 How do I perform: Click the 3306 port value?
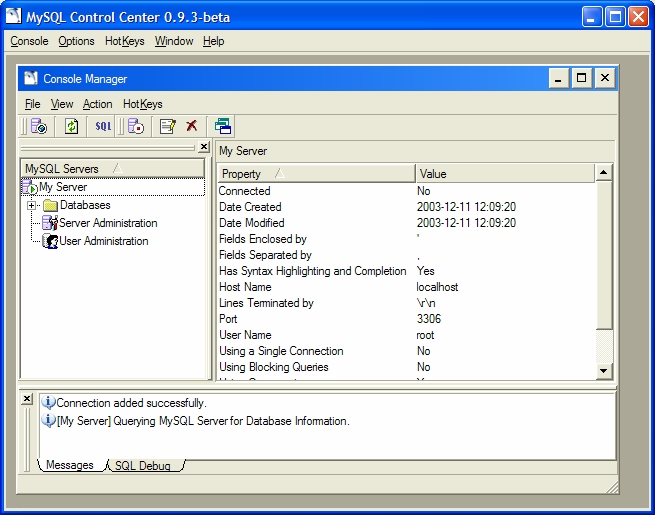pos(429,319)
